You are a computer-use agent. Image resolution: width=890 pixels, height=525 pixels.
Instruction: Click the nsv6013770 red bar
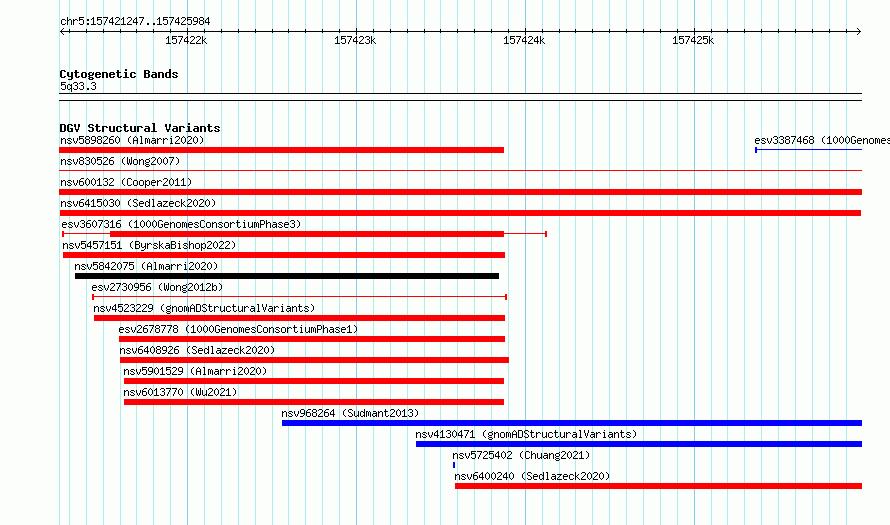(314, 402)
